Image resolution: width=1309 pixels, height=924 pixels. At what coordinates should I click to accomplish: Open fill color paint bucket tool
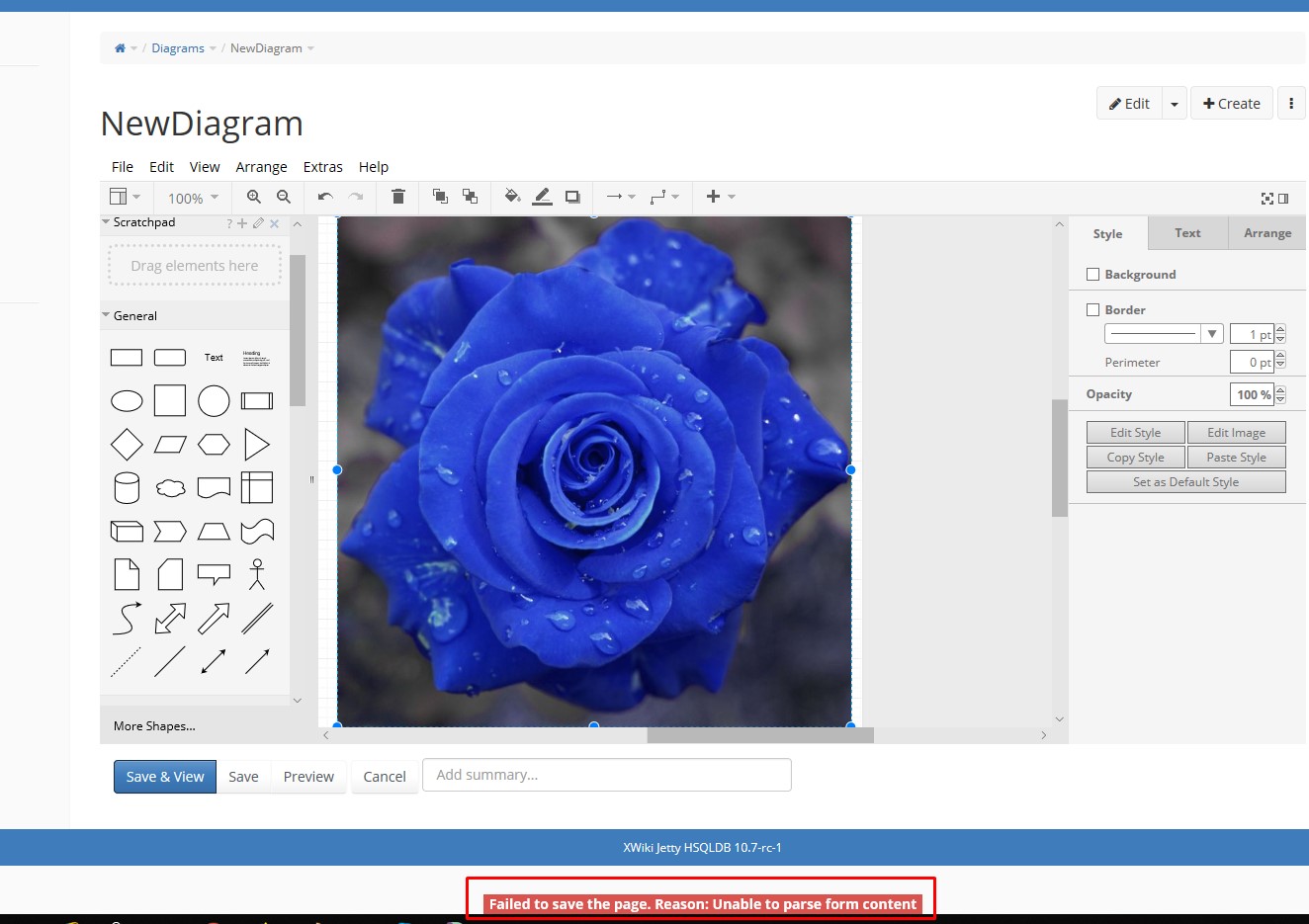[512, 197]
